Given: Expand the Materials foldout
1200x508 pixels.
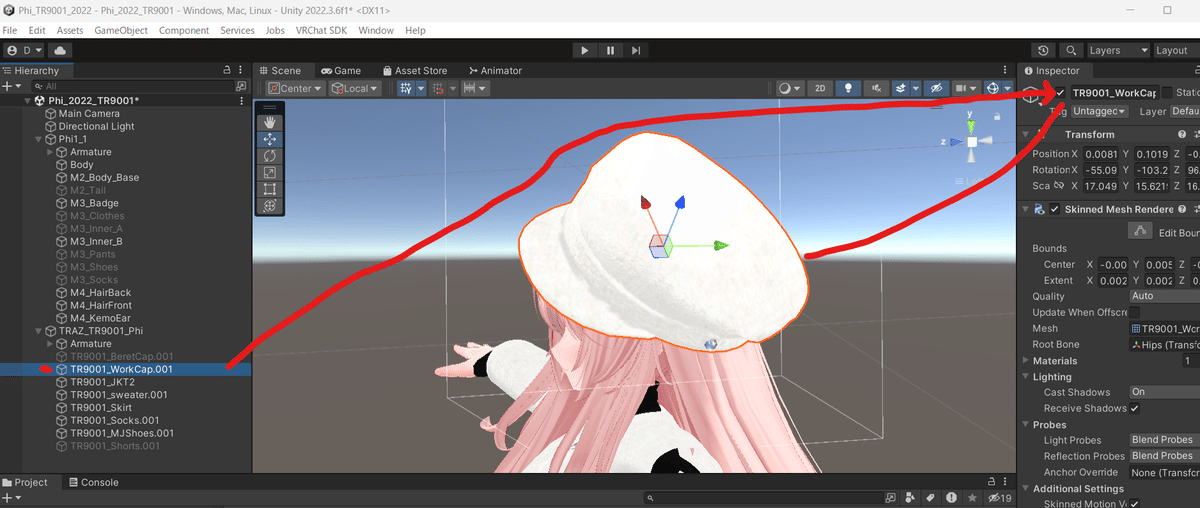Looking at the screenshot, I should pos(1025,360).
